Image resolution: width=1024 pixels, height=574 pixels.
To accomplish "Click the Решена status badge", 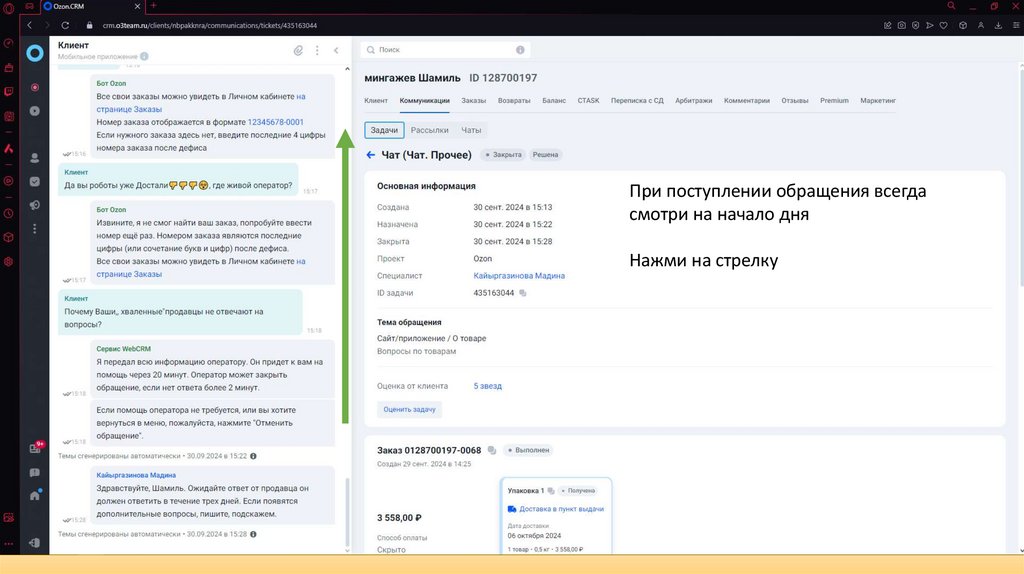I will pyautogui.click(x=545, y=155).
